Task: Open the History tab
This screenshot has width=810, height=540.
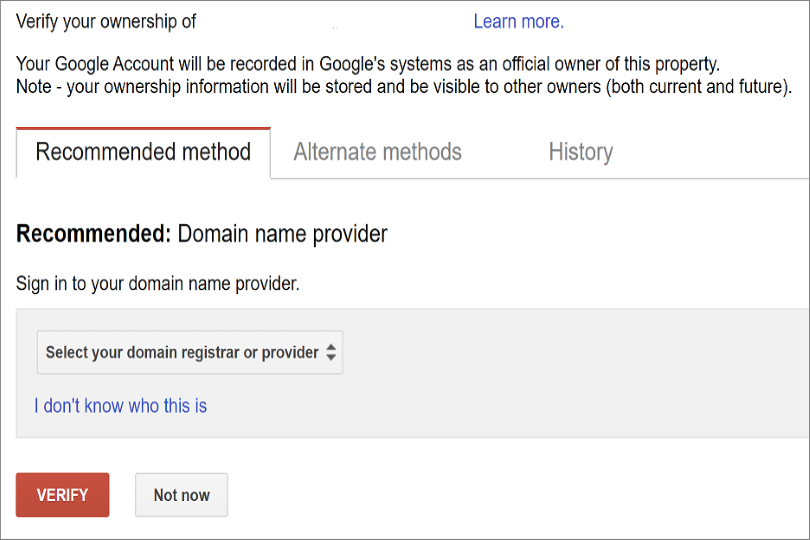Action: coord(580,152)
